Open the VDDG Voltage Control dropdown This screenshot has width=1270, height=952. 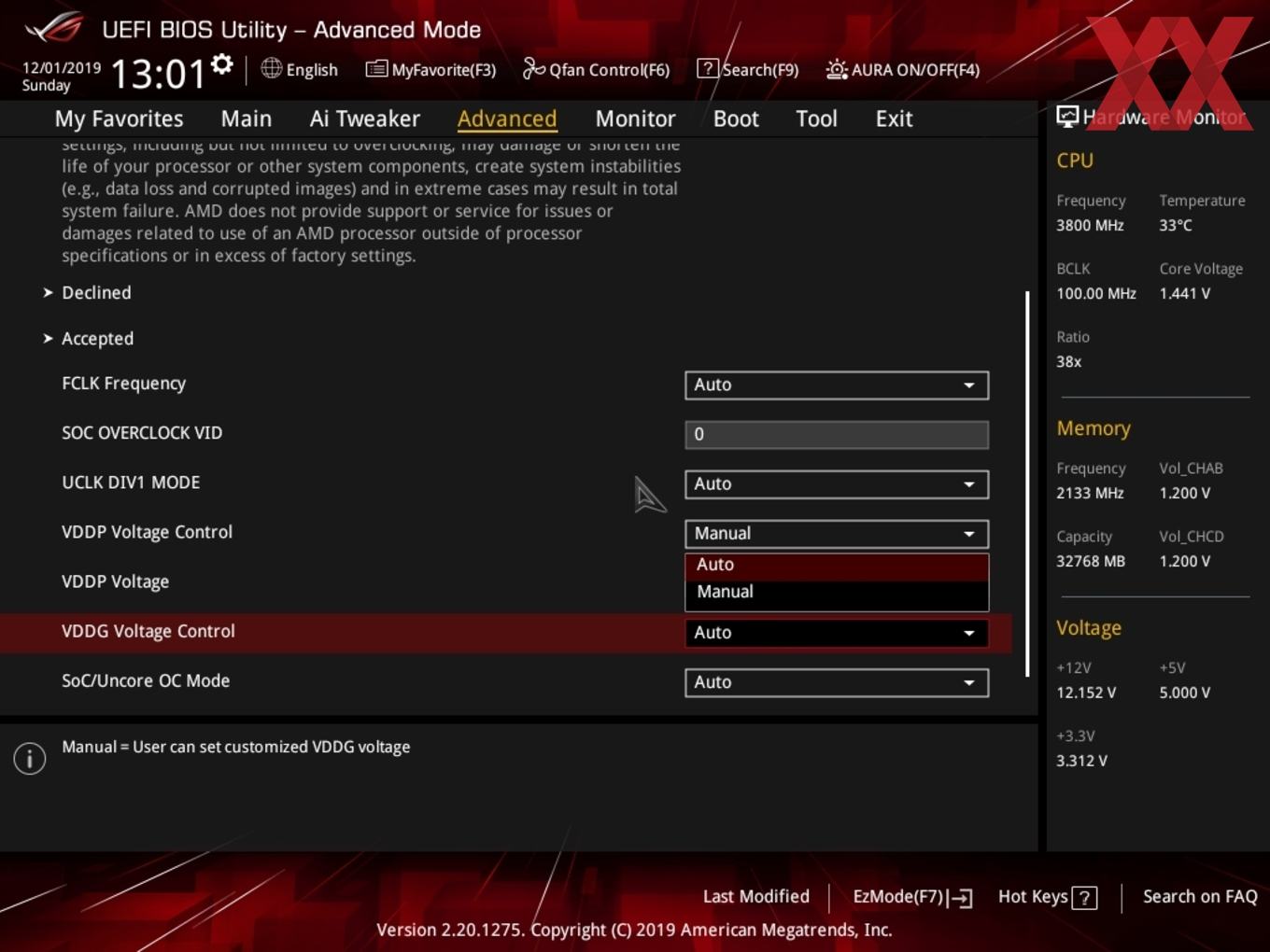pyautogui.click(x=837, y=632)
